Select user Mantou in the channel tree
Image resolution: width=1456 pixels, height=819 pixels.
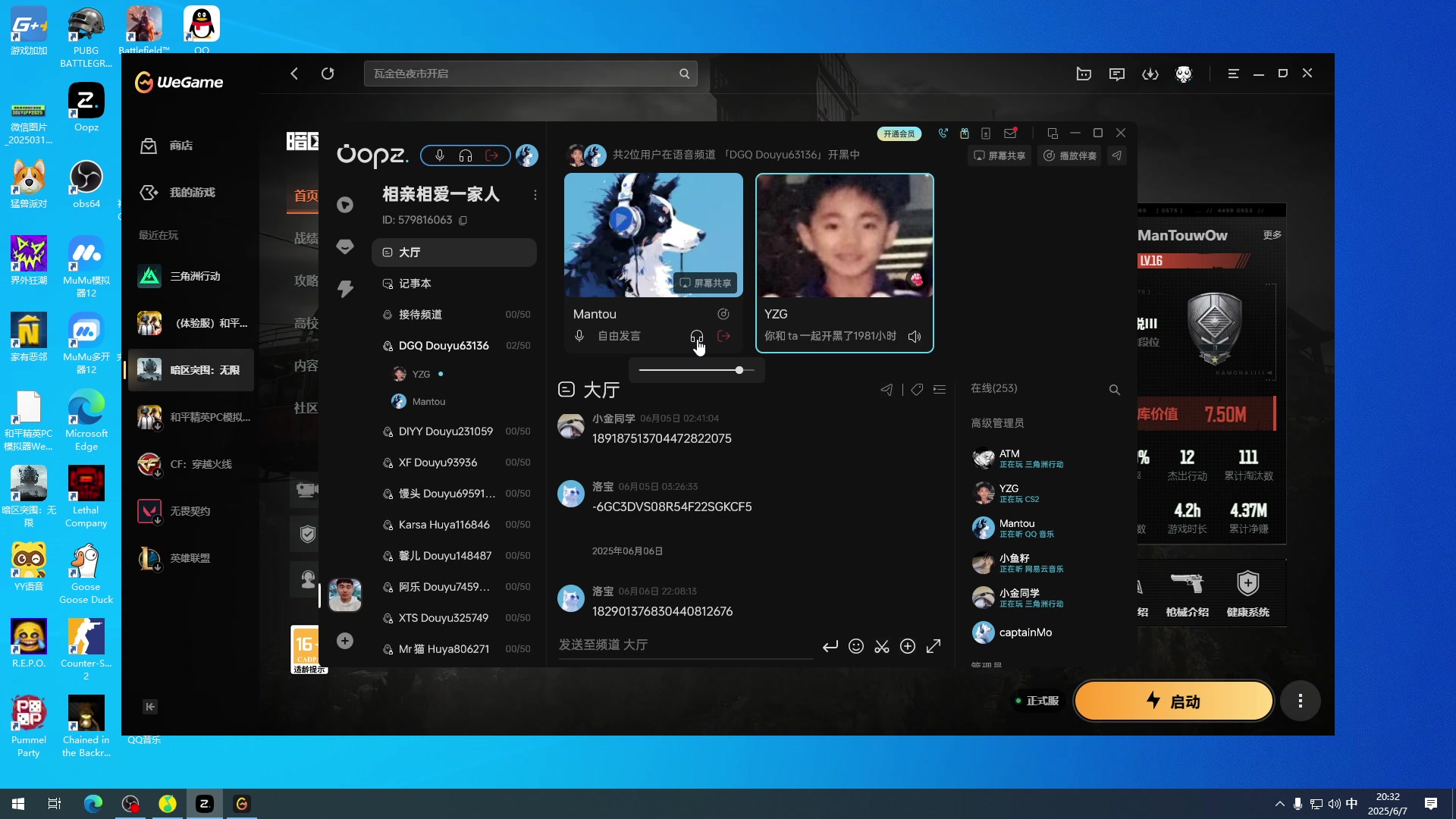click(x=419, y=402)
